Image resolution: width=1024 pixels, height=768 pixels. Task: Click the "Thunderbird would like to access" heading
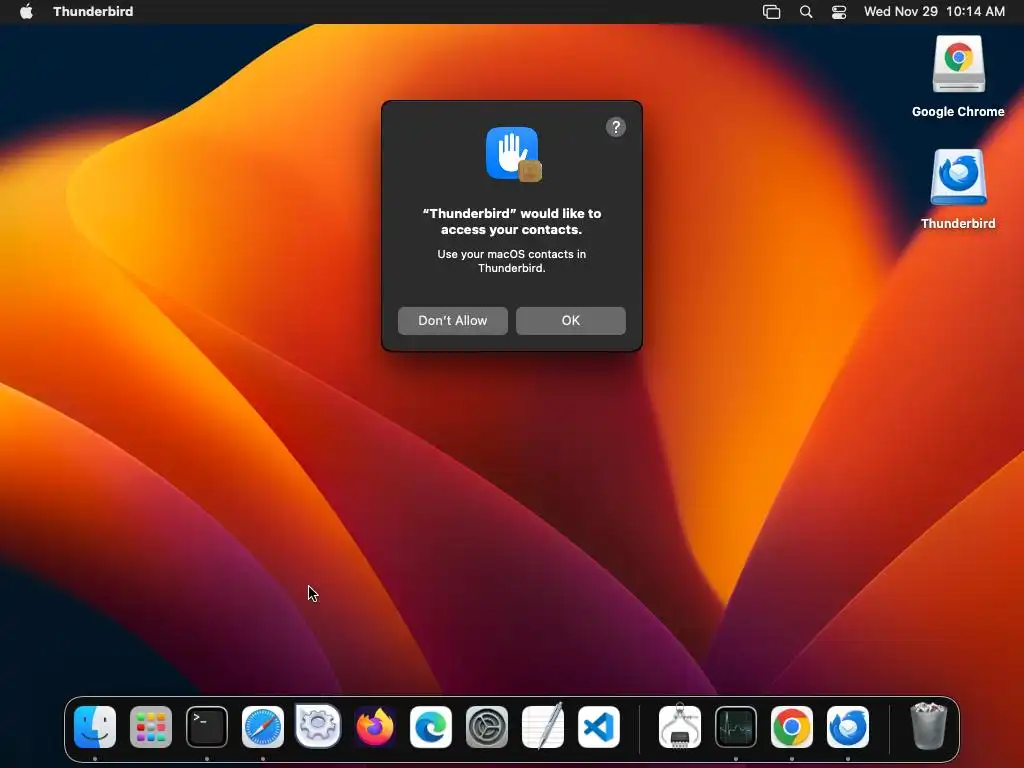click(x=512, y=221)
